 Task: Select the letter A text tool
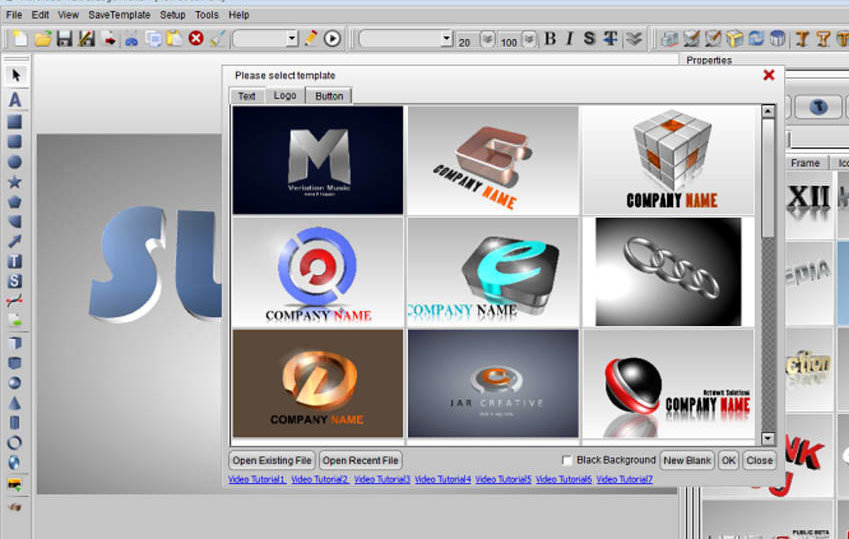(x=15, y=99)
